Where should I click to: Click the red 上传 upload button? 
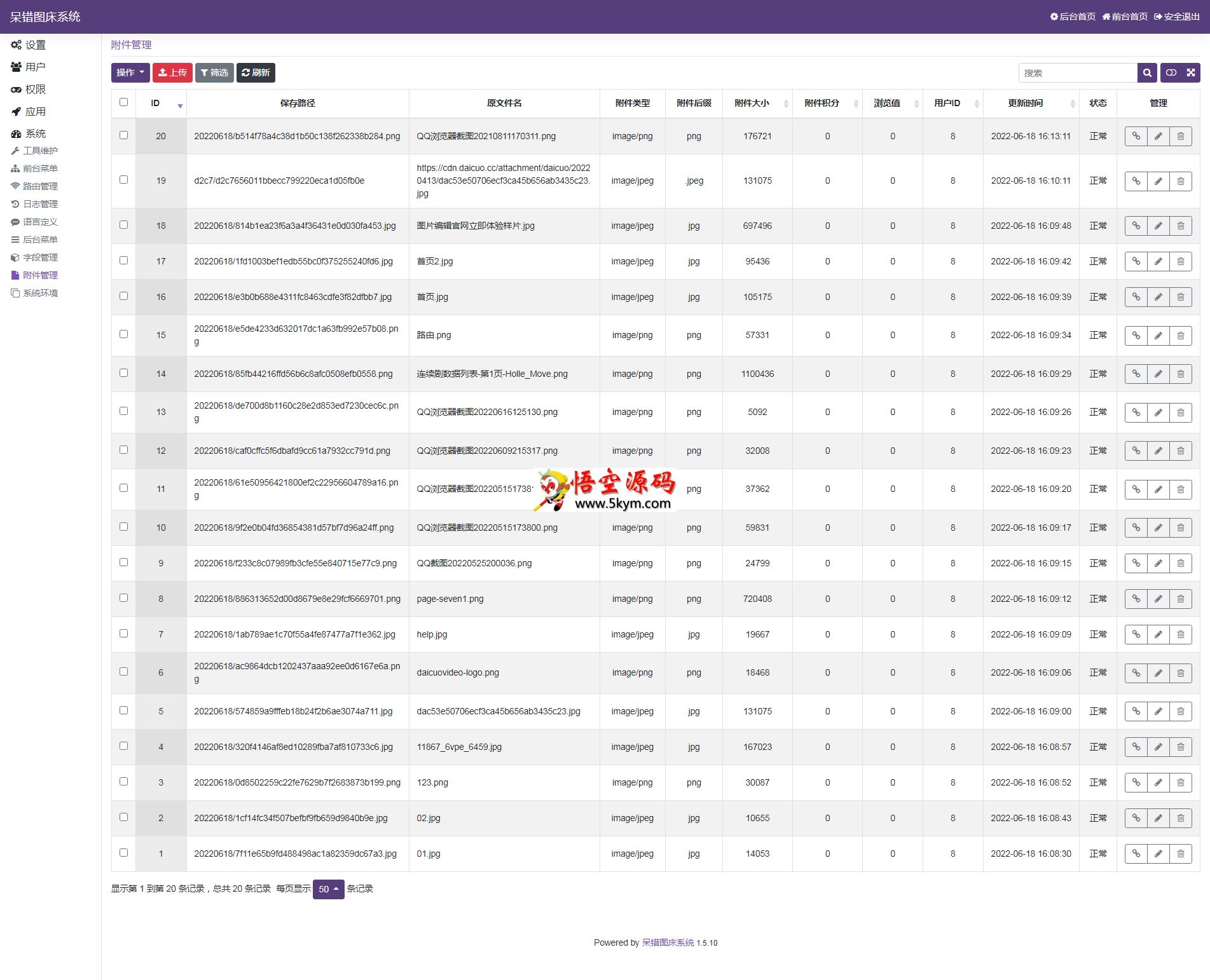pyautogui.click(x=172, y=72)
